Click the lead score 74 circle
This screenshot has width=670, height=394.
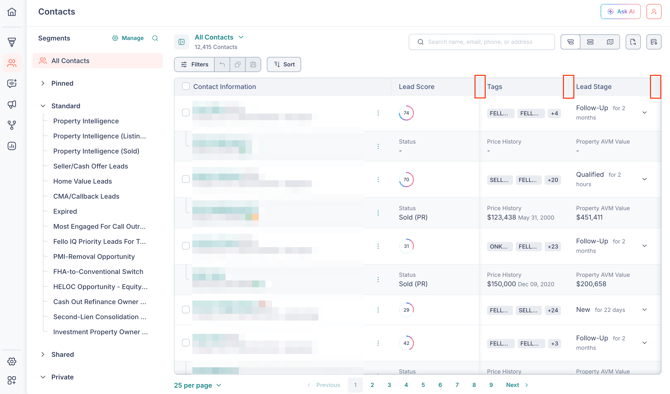pos(406,113)
